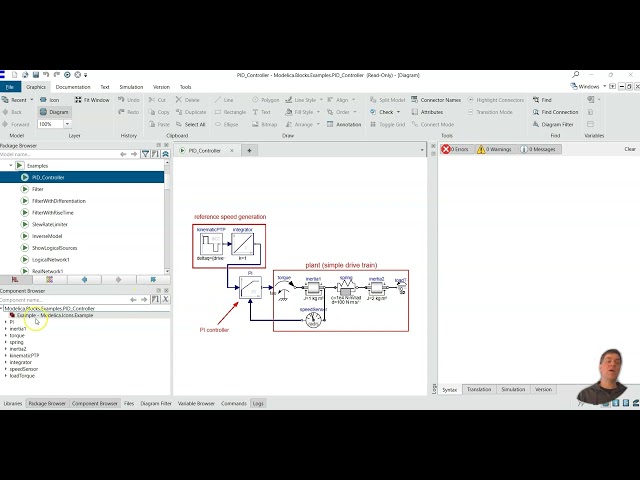Switch to Syntax log tab
640x480 pixels.
point(449,390)
